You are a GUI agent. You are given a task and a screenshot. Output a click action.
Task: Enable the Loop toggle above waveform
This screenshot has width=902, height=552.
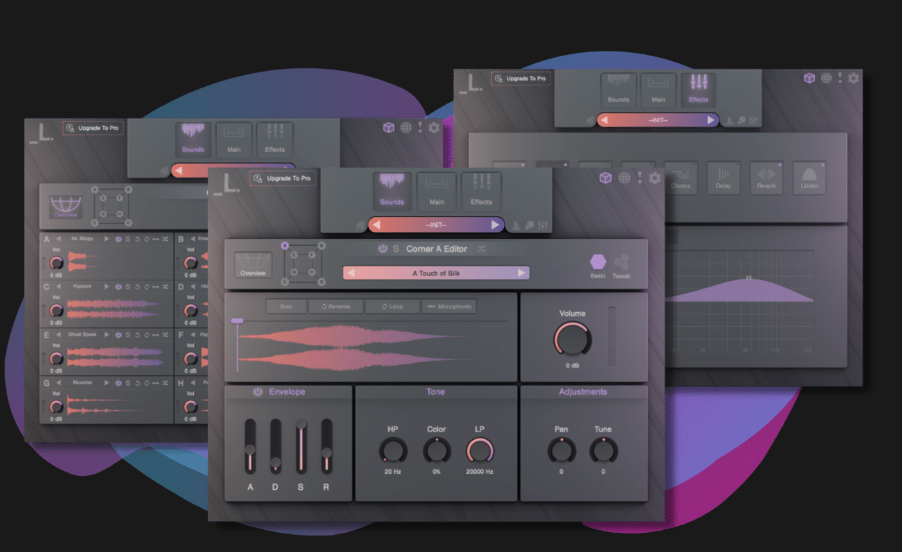[391, 306]
